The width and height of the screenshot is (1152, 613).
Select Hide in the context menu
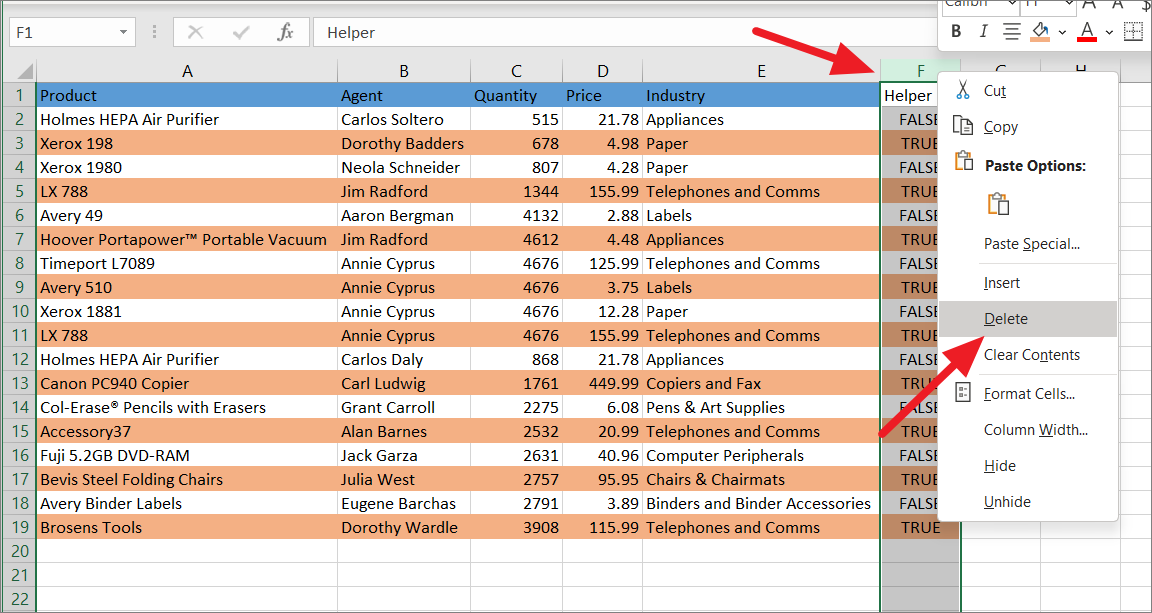click(999, 466)
